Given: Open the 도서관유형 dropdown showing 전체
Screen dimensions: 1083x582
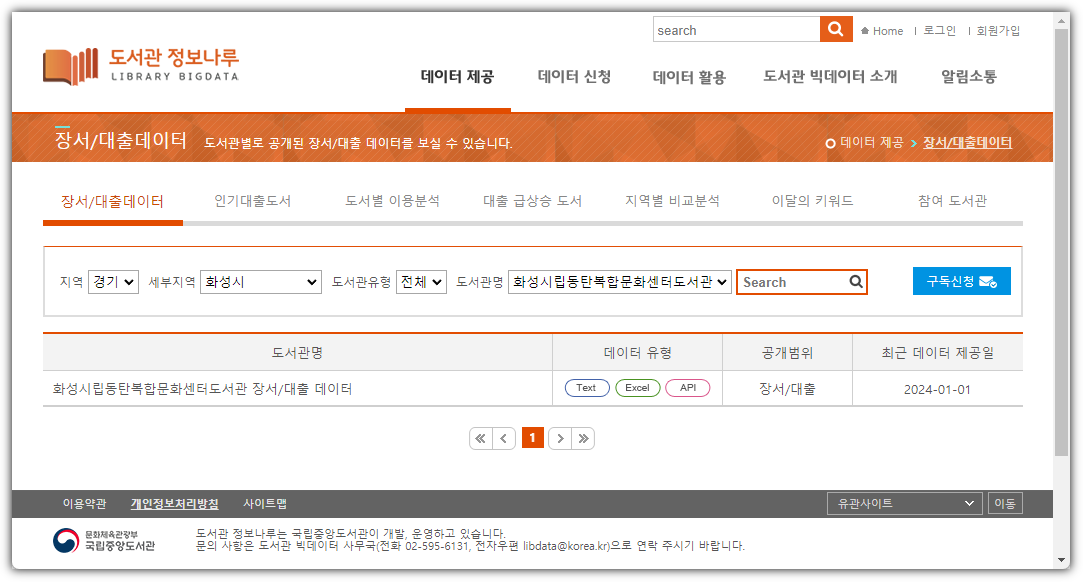Looking at the screenshot, I should point(421,282).
